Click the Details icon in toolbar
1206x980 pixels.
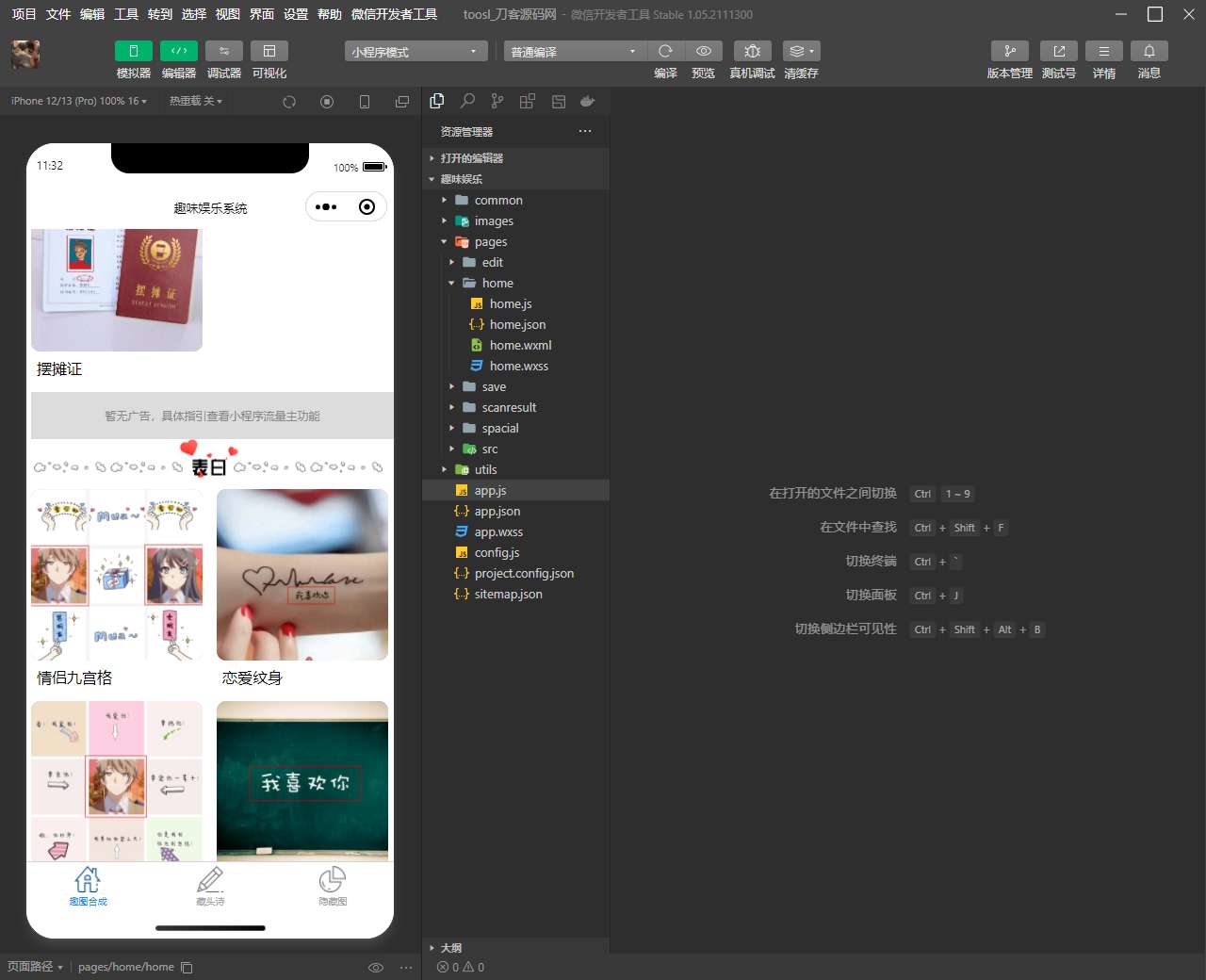pos(1103,51)
